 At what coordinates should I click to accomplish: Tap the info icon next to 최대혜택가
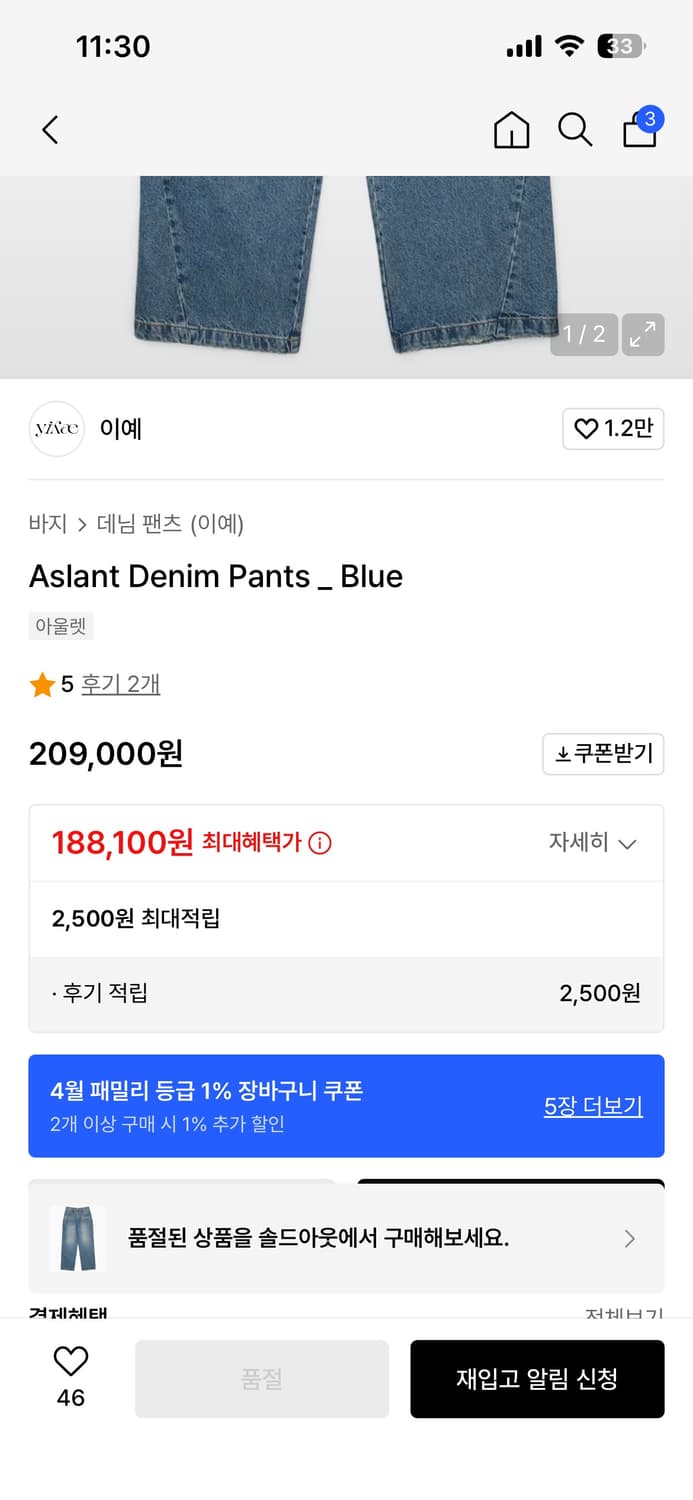tap(318, 843)
